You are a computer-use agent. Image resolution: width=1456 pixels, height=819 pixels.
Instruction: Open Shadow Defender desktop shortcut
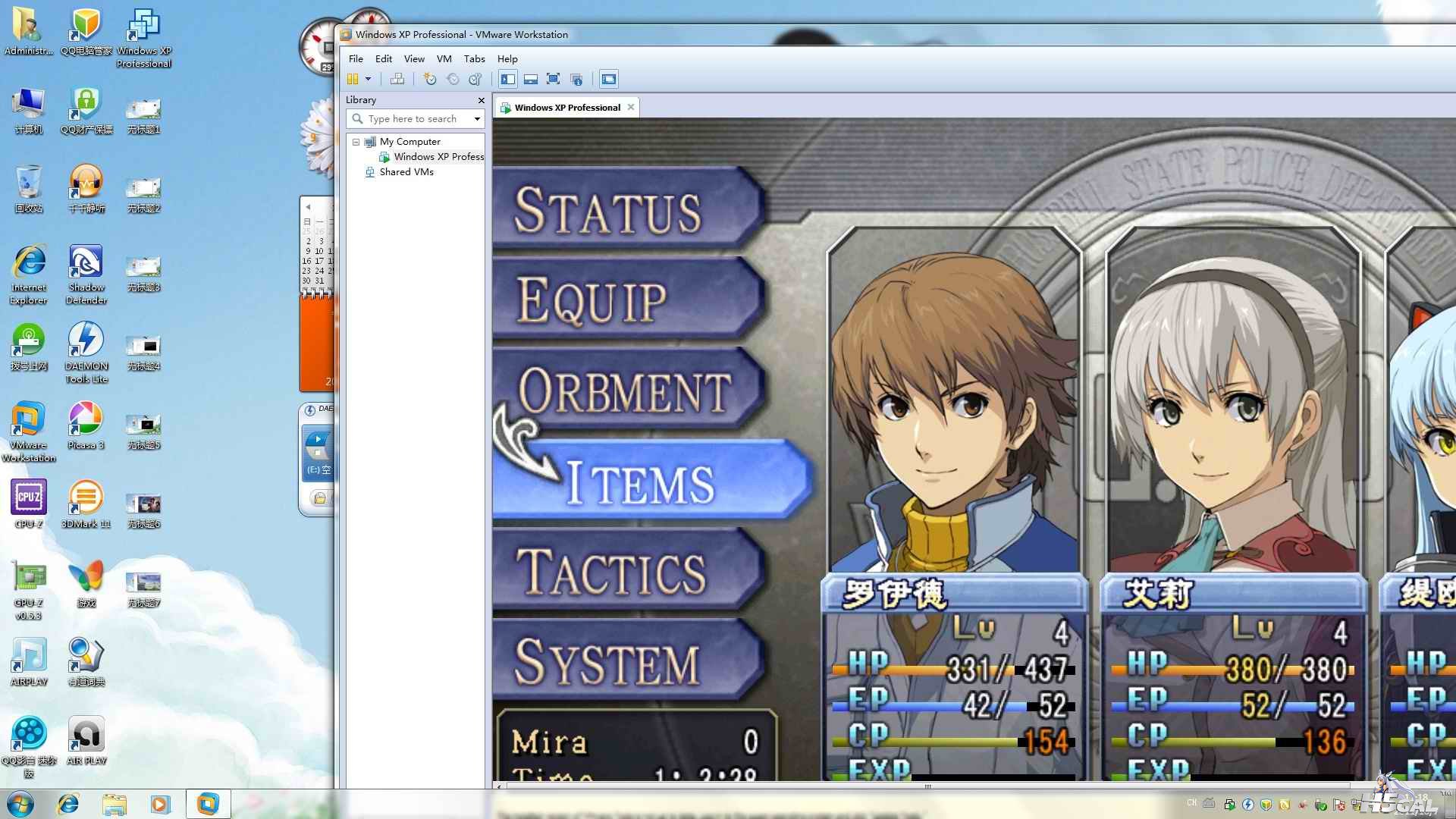coord(86,275)
